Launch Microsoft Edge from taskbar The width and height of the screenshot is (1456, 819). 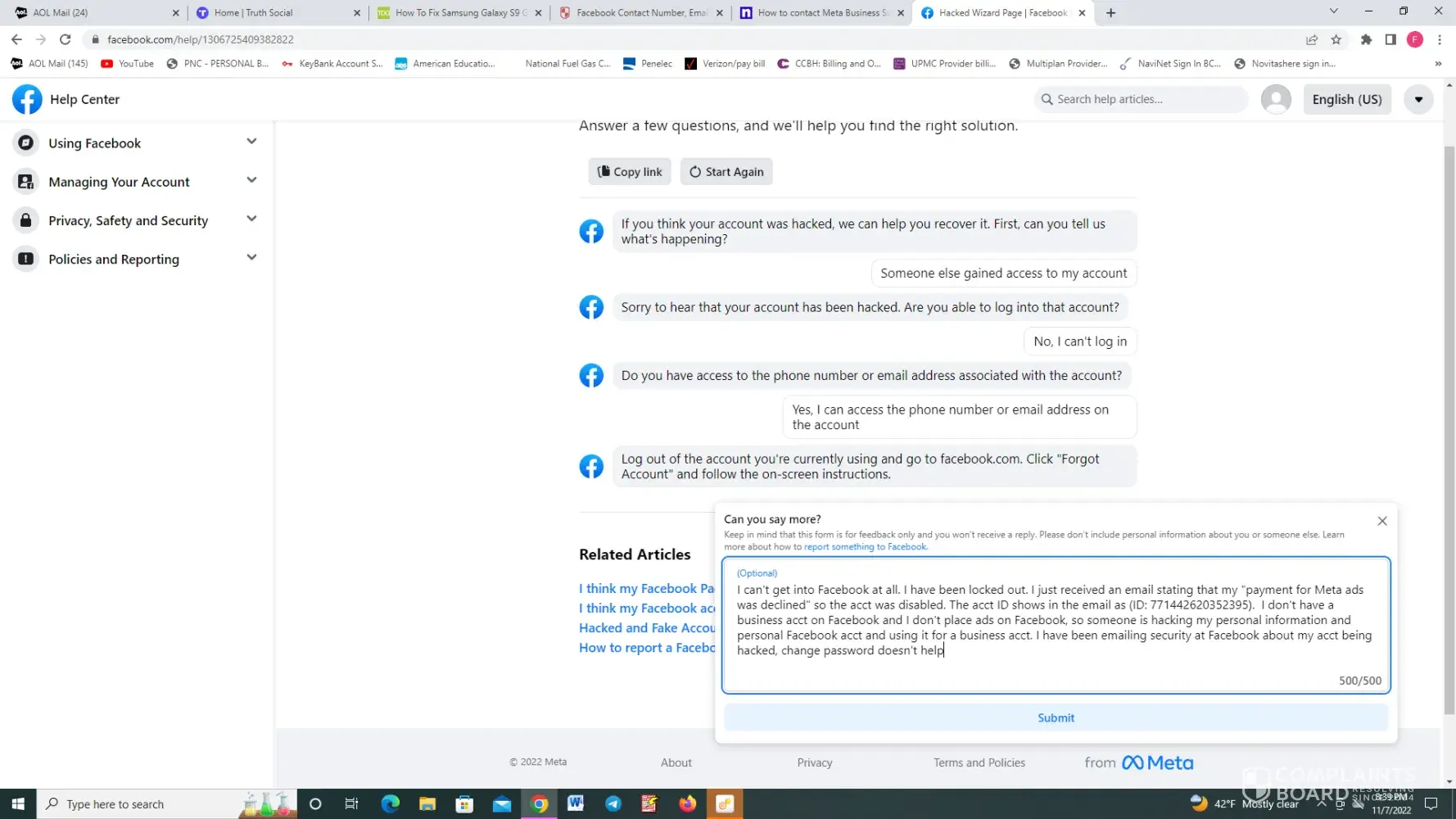[x=390, y=804]
